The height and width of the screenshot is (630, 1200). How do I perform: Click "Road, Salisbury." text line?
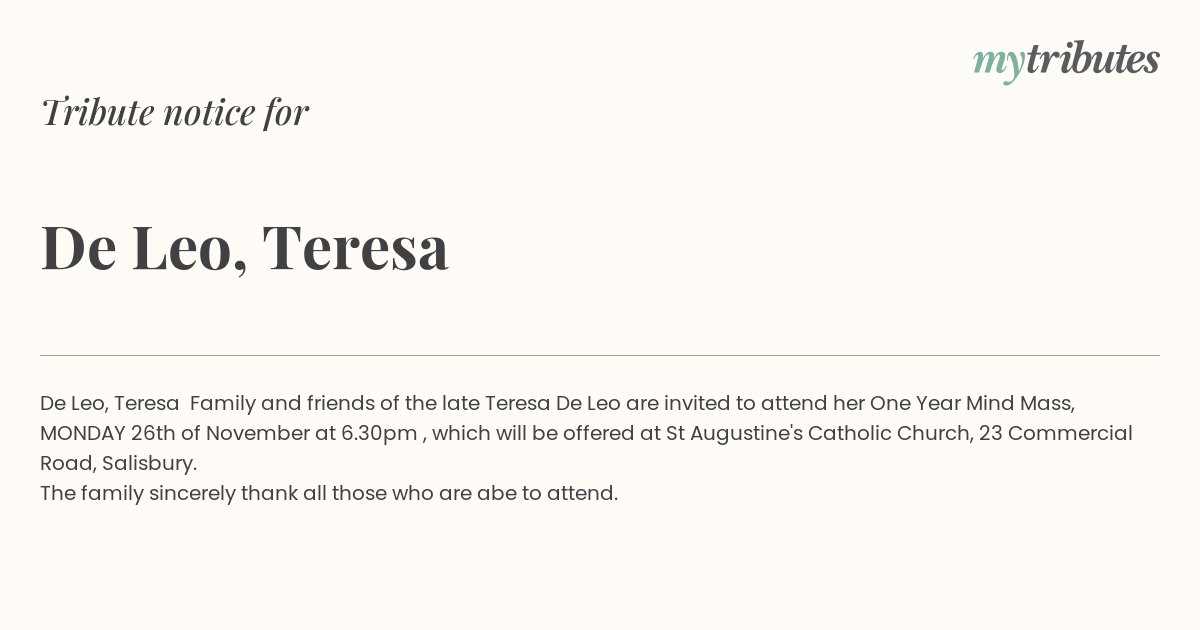(x=119, y=464)
